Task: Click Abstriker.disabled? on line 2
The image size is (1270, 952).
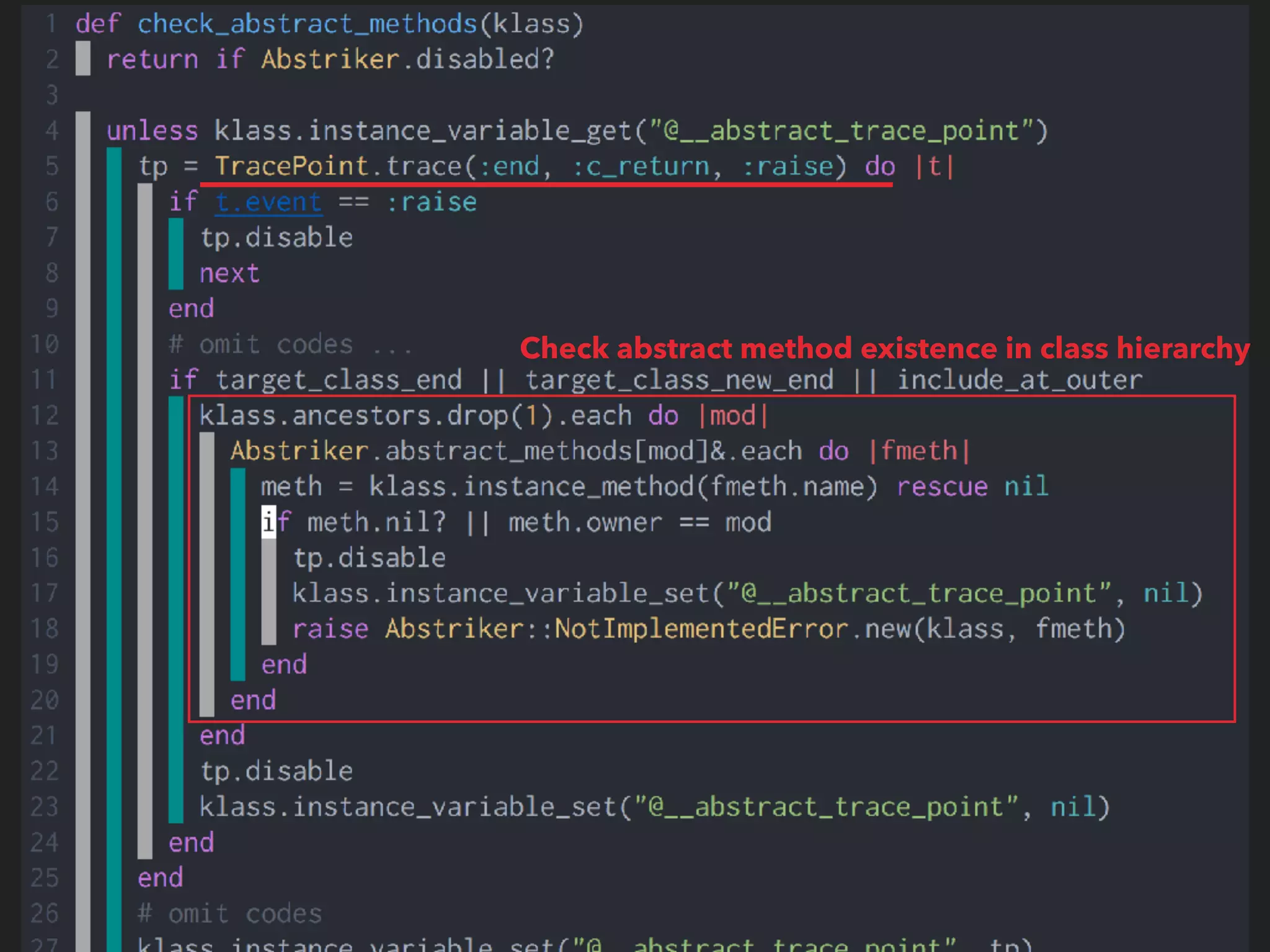Action: (x=407, y=59)
